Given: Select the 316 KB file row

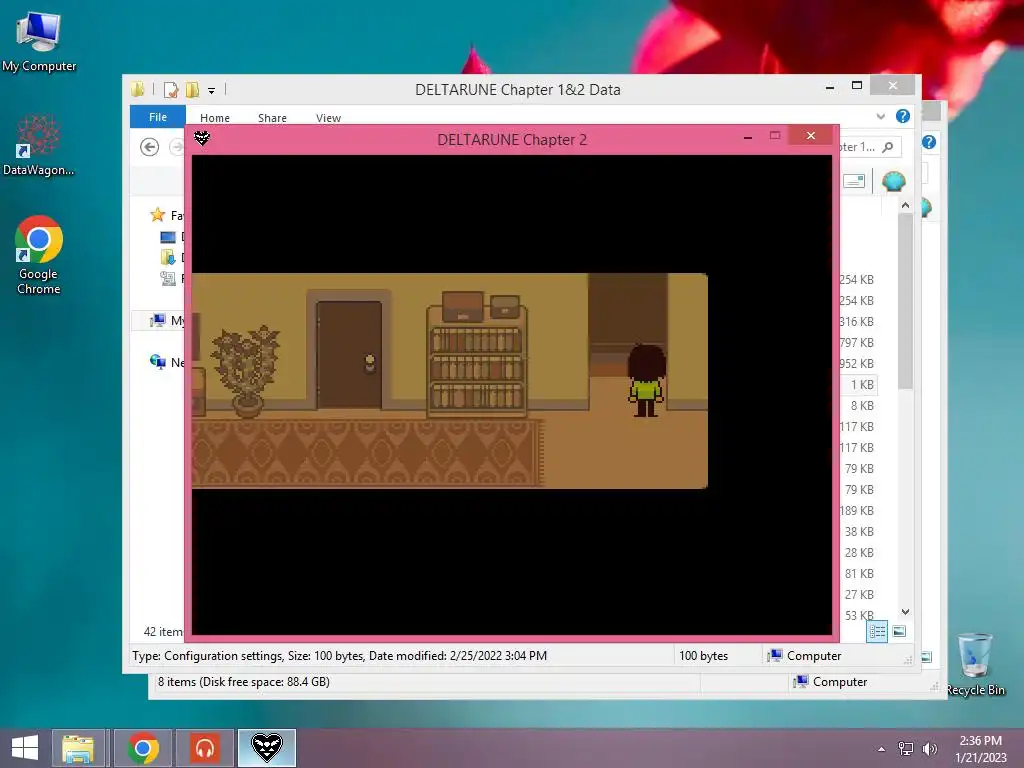Looking at the screenshot, I should click(856, 321).
